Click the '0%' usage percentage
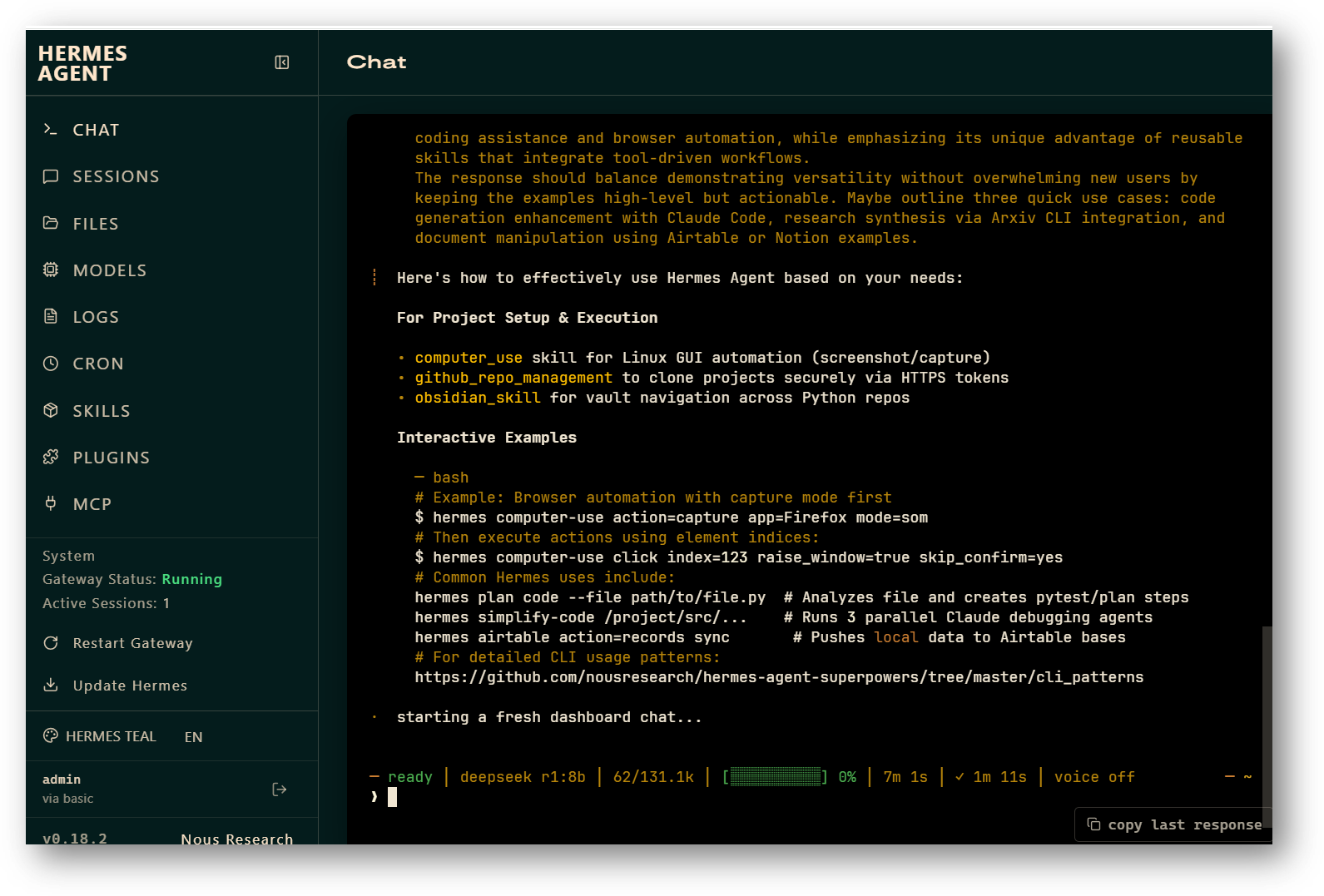The height and width of the screenshot is (896, 1324). 847,777
